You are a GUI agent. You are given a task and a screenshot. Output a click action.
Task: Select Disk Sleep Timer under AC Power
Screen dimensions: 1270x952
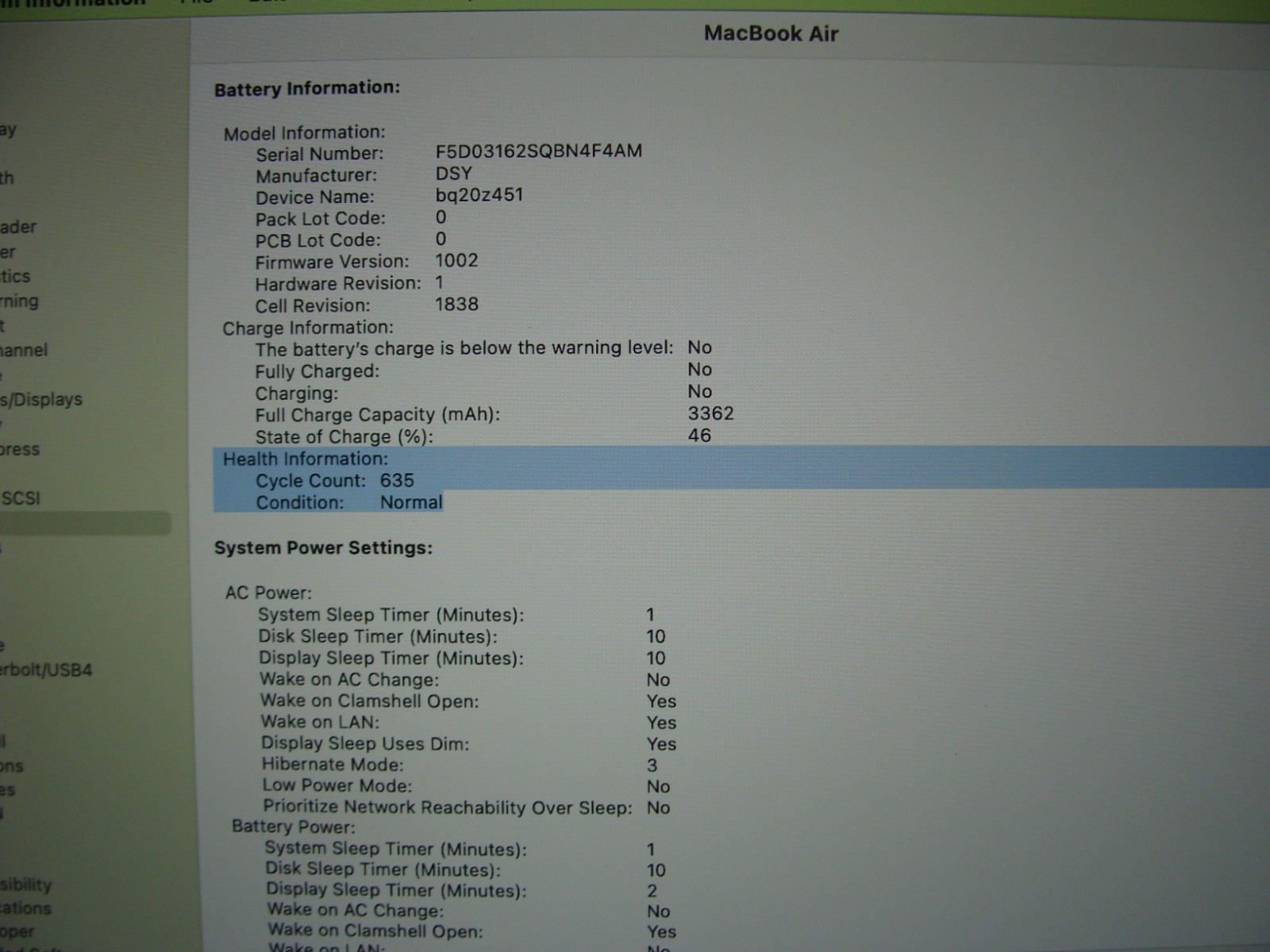[x=378, y=636]
